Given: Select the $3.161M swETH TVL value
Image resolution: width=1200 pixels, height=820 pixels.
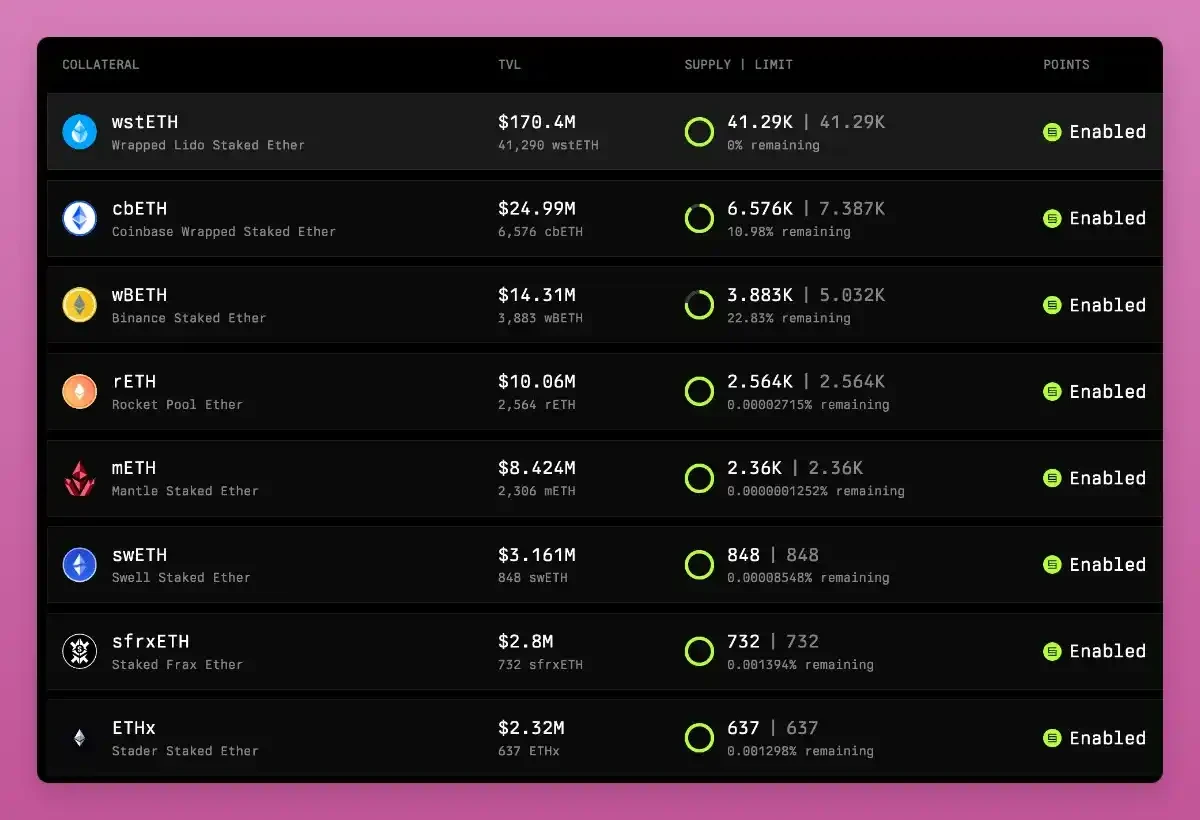Looking at the screenshot, I should point(537,555).
